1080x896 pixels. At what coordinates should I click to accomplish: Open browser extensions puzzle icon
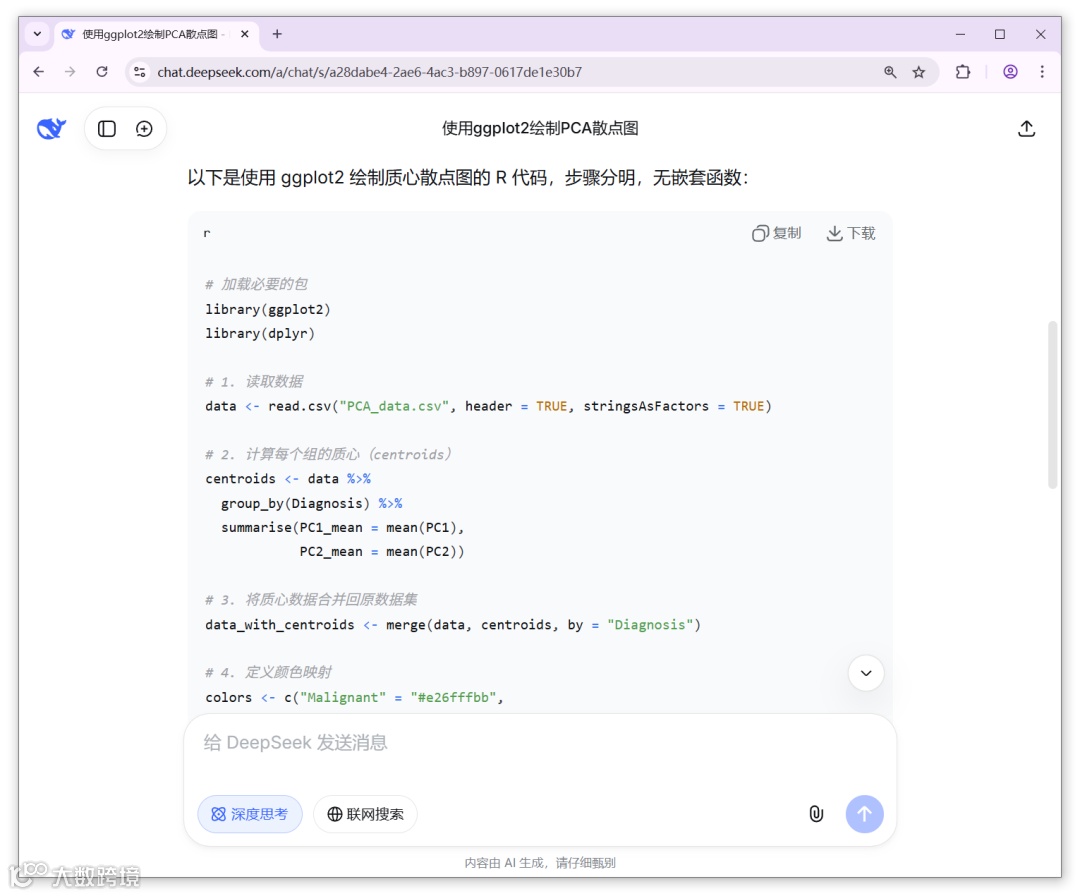tap(963, 72)
